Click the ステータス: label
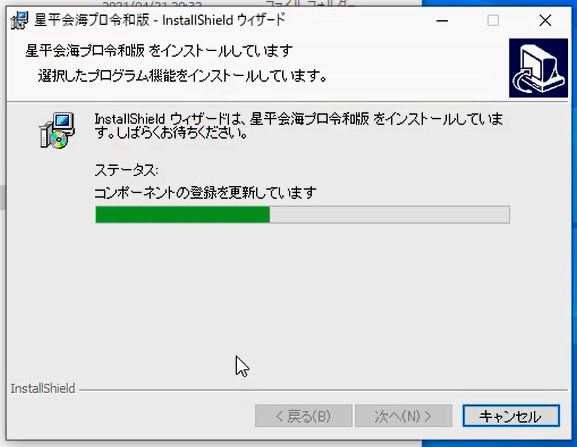 tap(126, 170)
